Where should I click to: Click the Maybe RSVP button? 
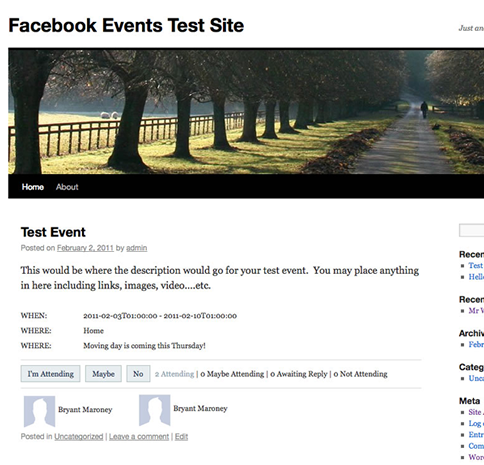(x=103, y=374)
